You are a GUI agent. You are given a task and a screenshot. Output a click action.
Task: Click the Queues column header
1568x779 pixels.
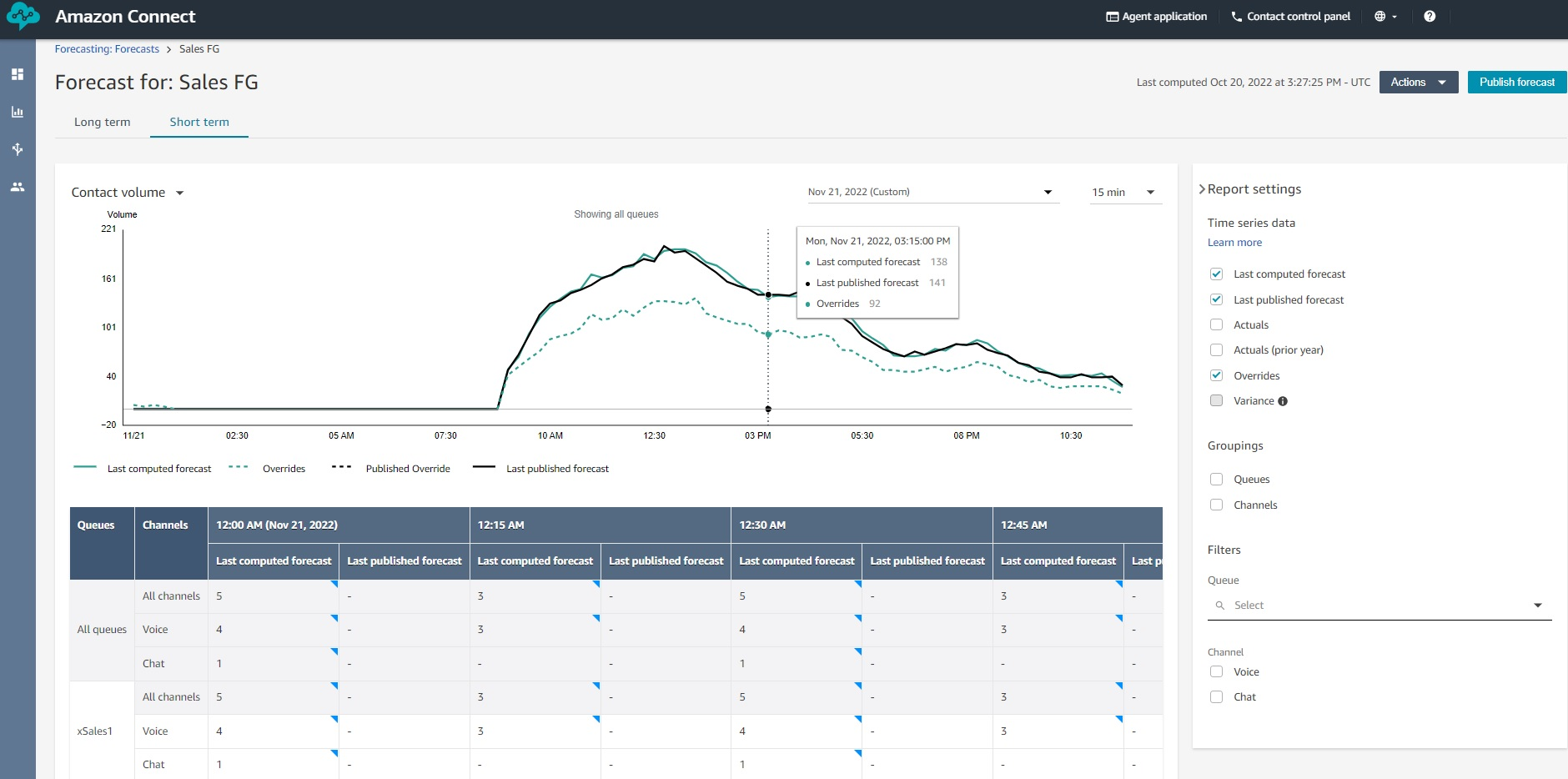[102, 543]
